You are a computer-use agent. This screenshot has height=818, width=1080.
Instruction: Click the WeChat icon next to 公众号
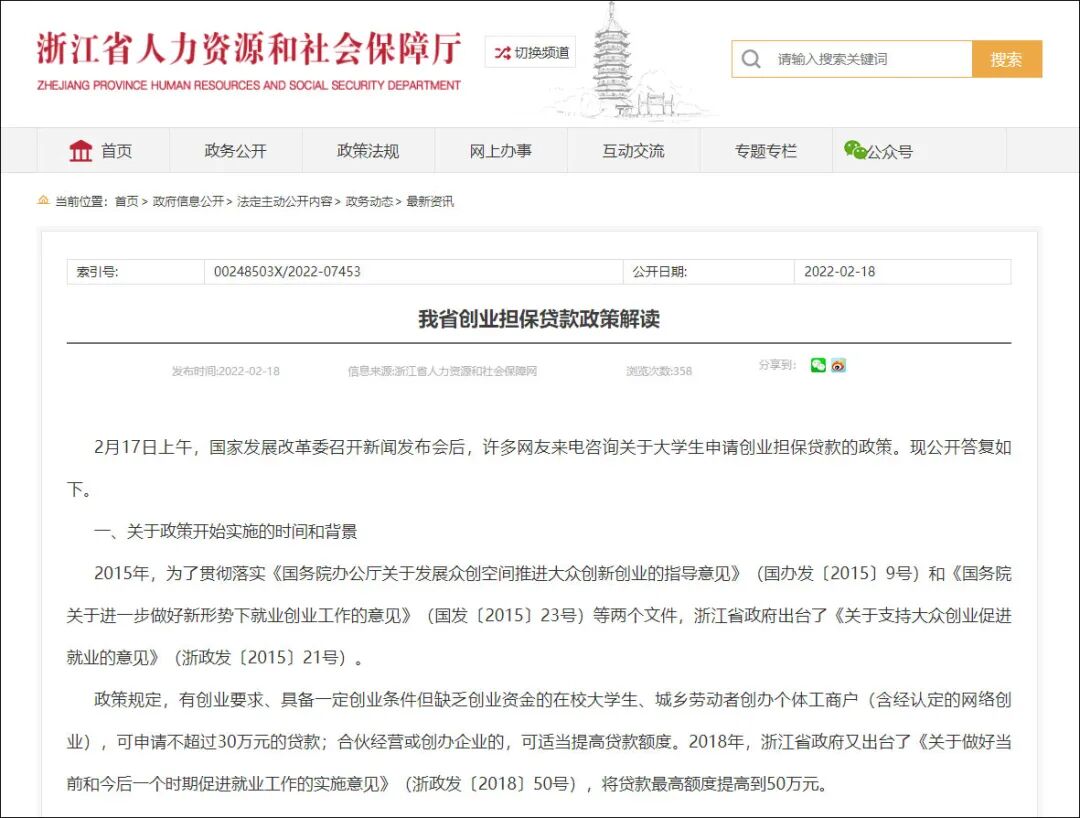(856, 149)
